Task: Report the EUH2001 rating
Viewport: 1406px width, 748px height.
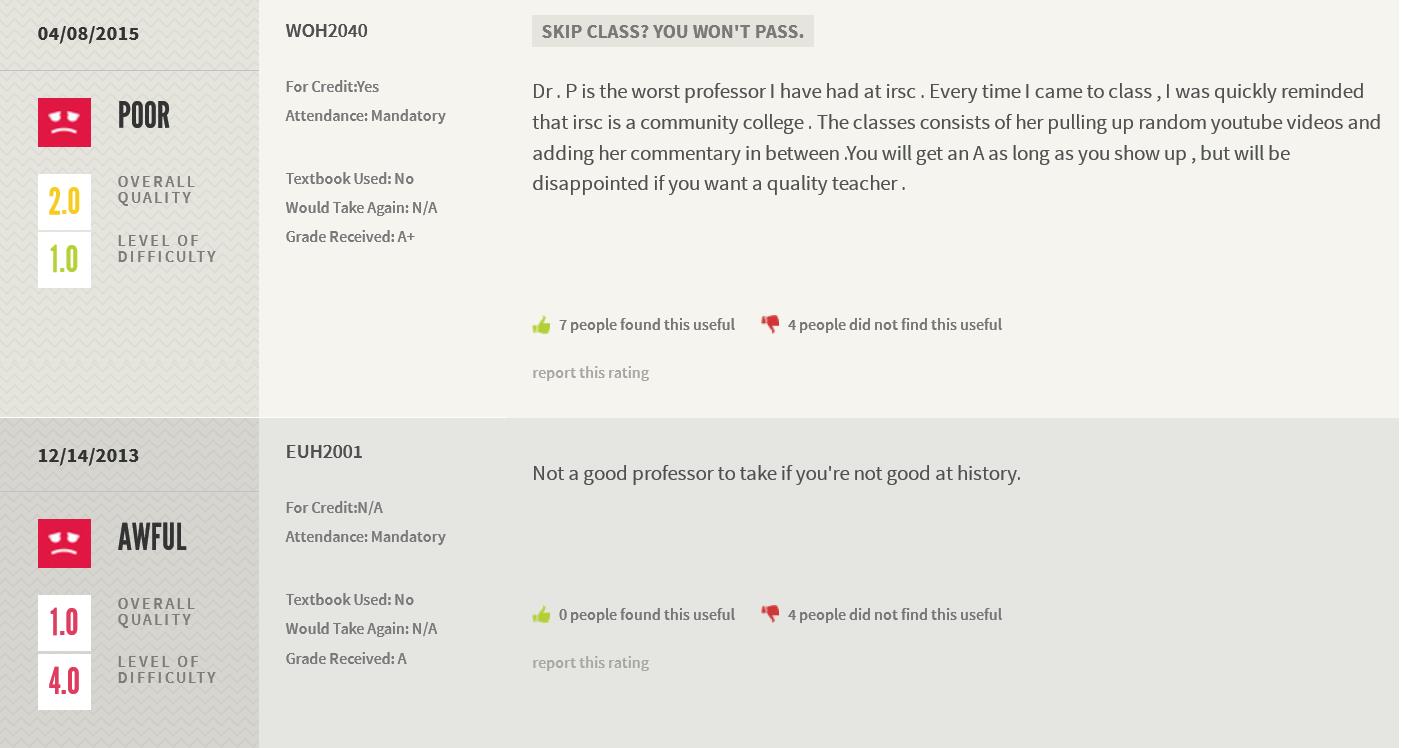Action: pyautogui.click(x=590, y=663)
